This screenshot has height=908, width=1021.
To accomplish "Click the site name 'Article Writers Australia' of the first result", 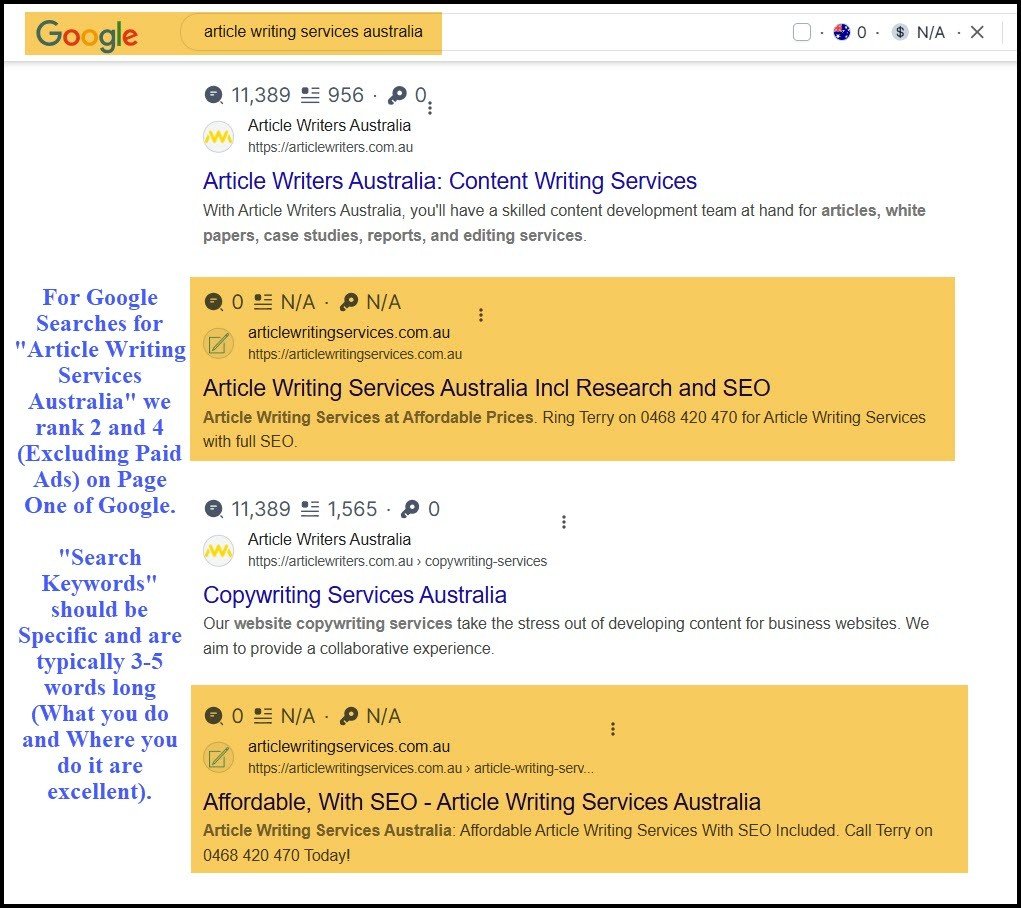I will coord(329,126).
